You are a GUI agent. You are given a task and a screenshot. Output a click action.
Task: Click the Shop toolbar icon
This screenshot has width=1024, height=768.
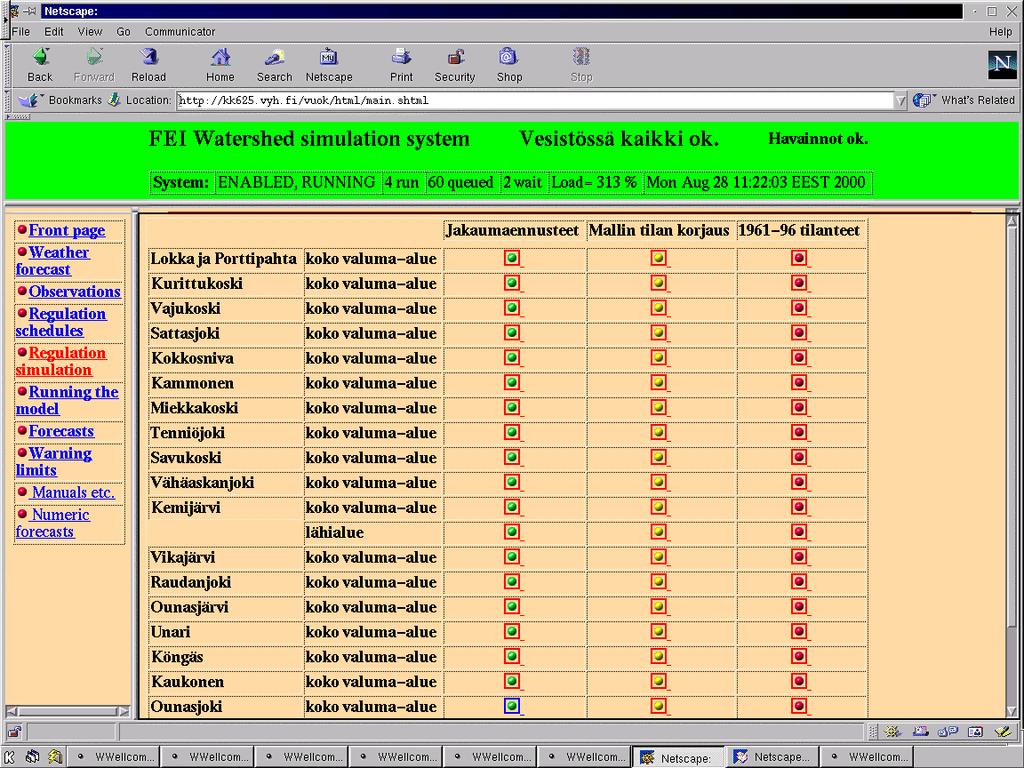coord(508,57)
